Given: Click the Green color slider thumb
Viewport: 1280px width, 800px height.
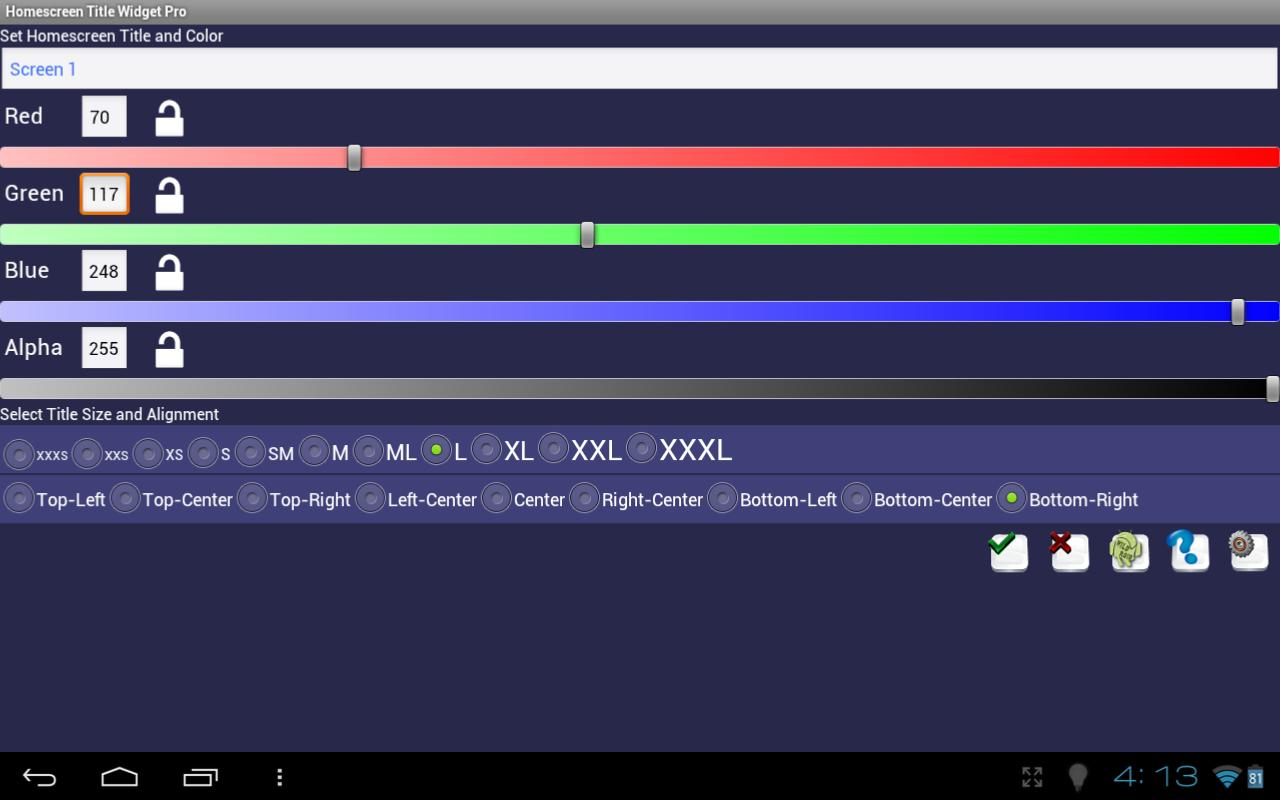Looking at the screenshot, I should tap(587, 235).
